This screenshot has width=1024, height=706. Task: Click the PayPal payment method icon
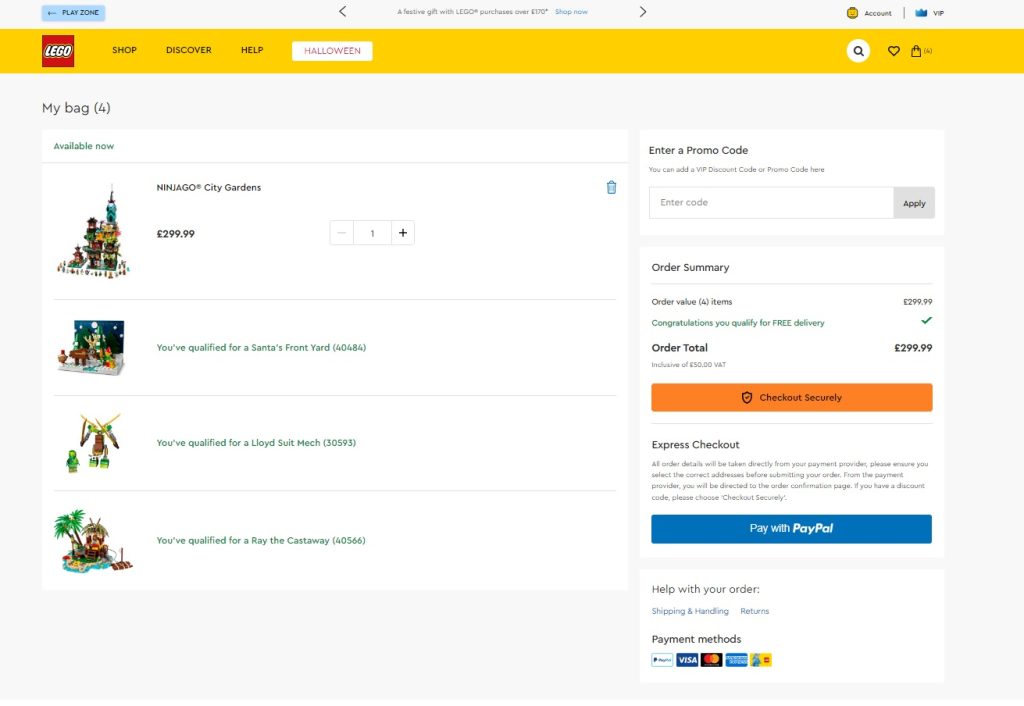[662, 660]
